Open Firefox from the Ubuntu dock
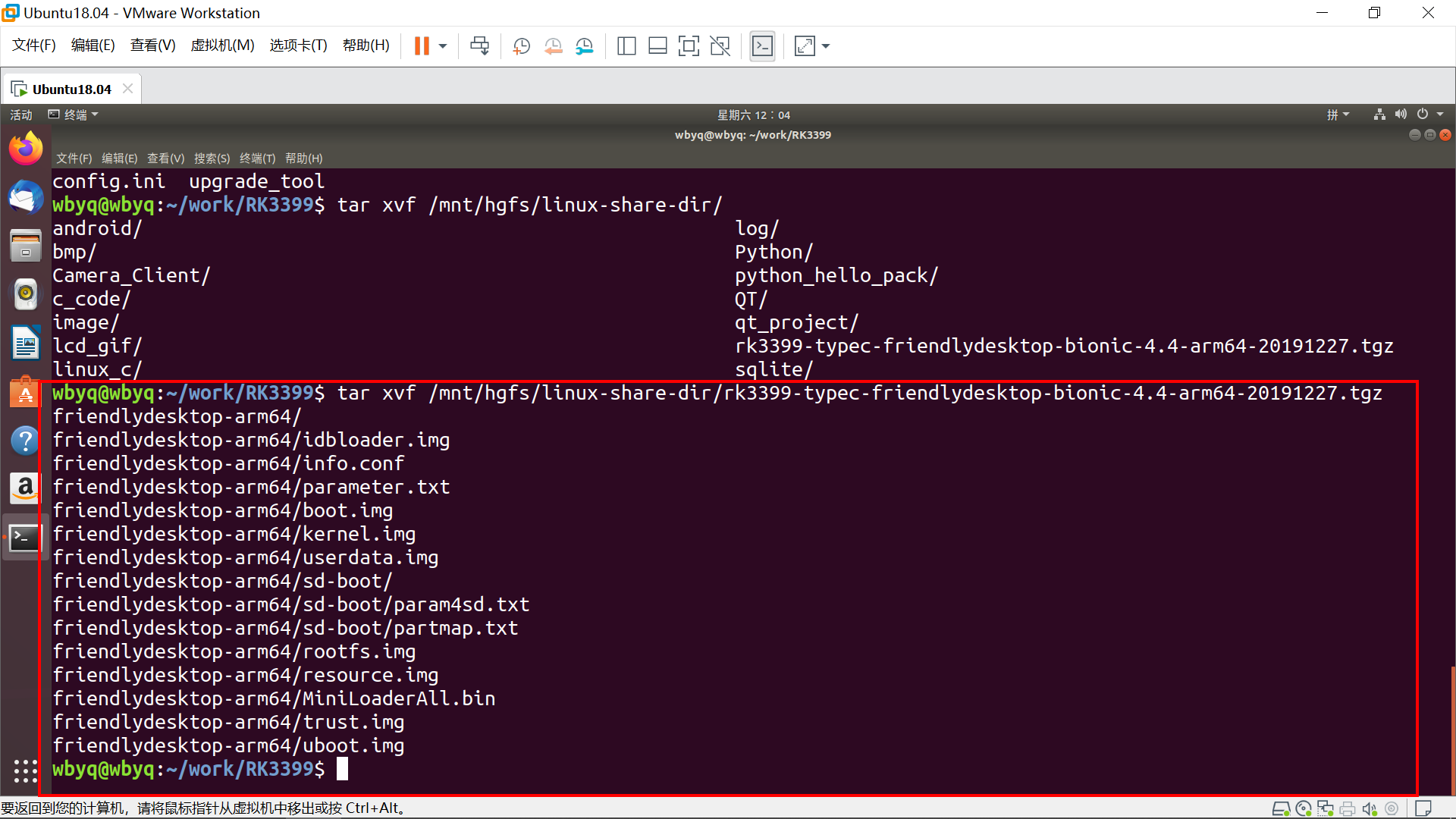This screenshot has height=819, width=1456. pyautogui.click(x=25, y=148)
